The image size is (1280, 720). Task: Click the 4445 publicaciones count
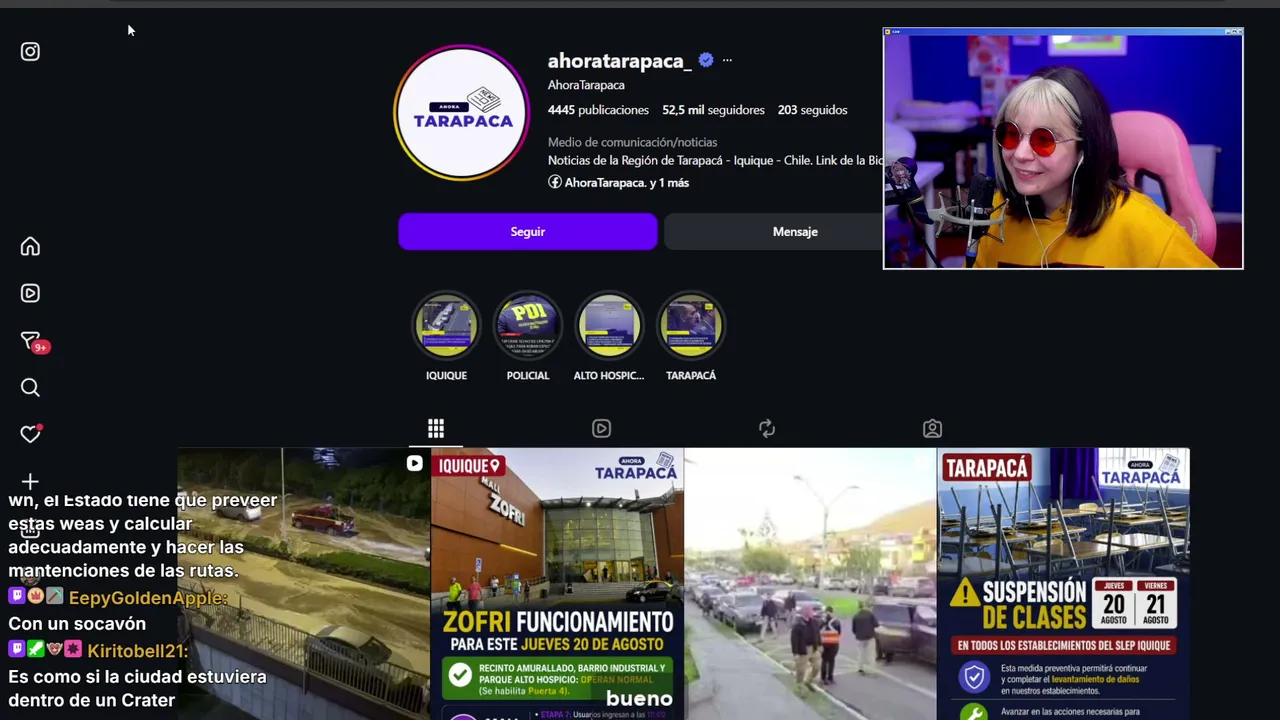pyautogui.click(x=598, y=110)
